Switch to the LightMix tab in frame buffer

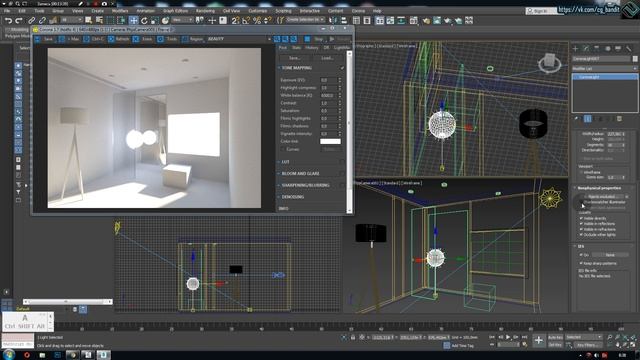[341, 48]
